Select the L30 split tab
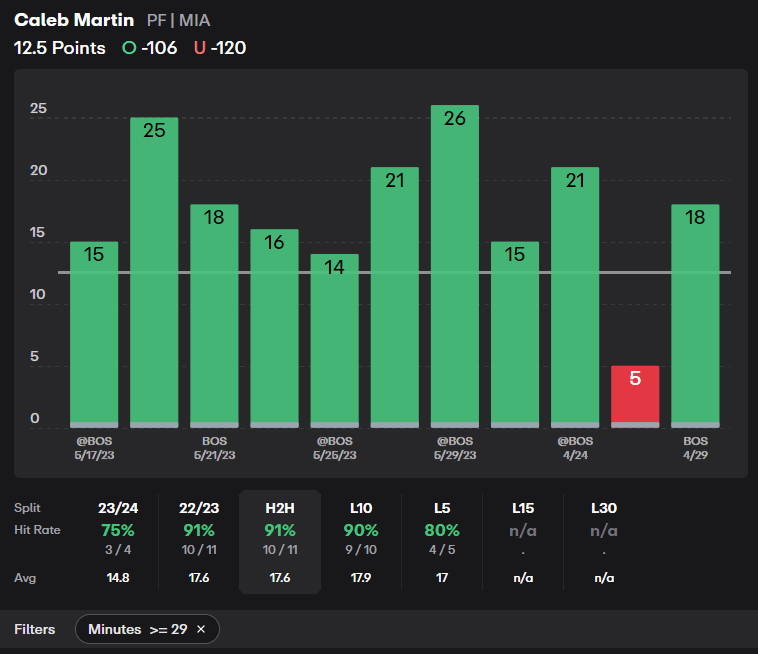 [604, 508]
